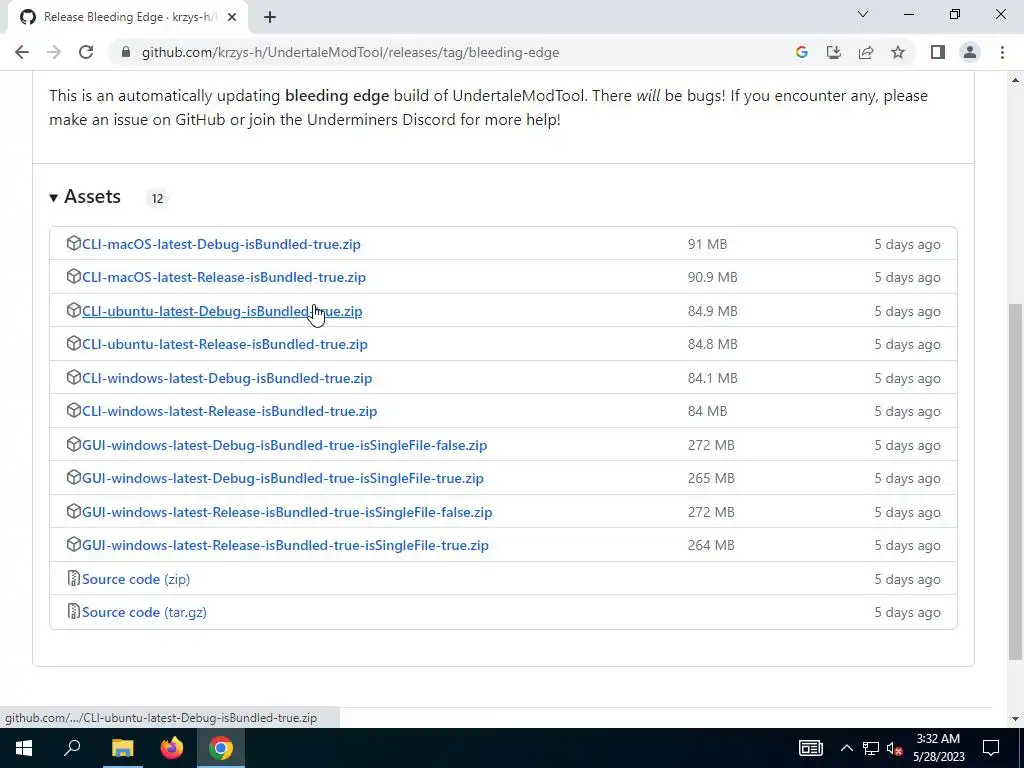
Task: Close the Release Bleeding Edge tab
Action: pyautogui.click(x=232, y=17)
